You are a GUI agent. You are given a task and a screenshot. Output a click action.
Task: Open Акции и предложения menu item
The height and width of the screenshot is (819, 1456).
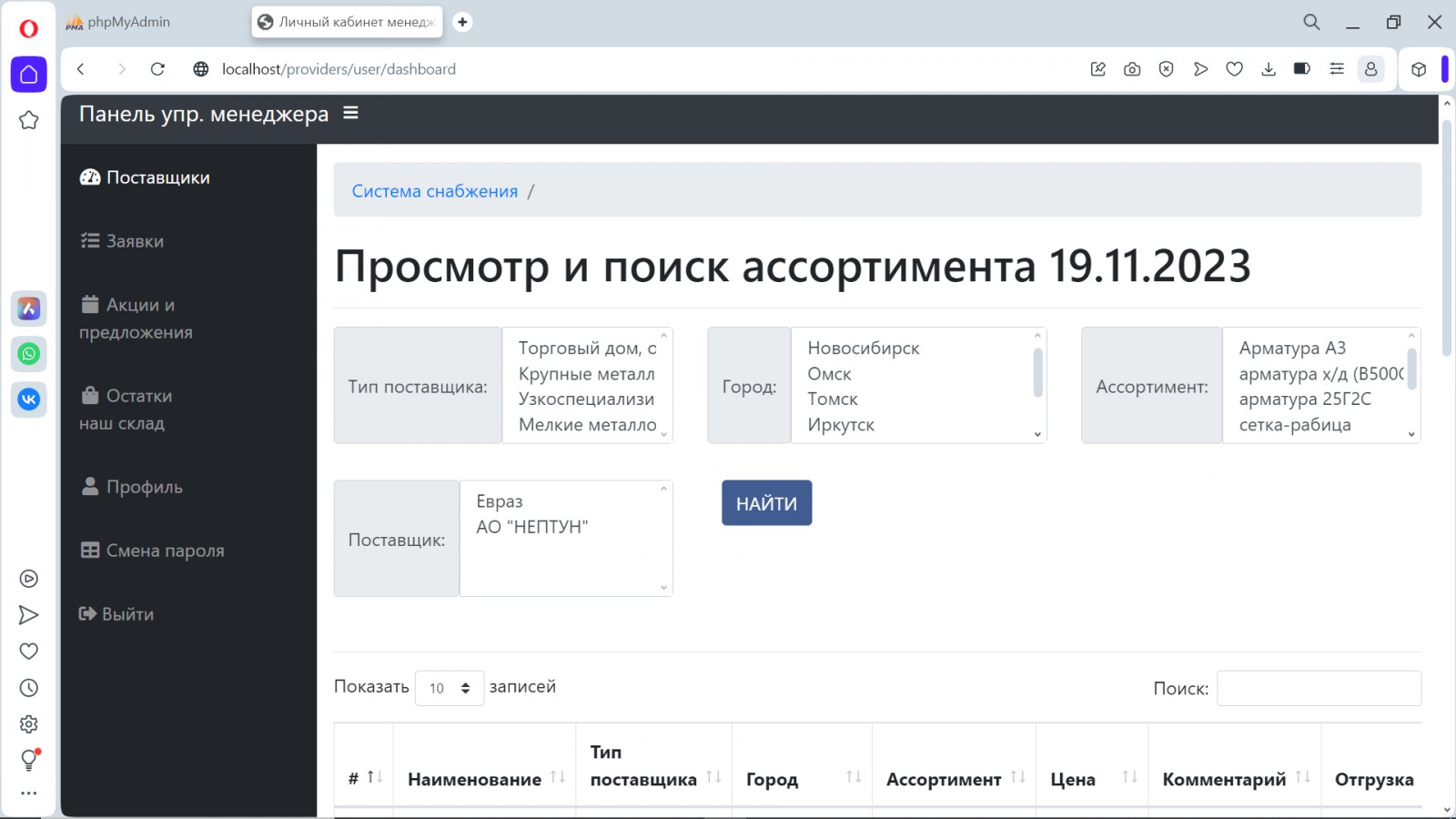click(x=136, y=318)
